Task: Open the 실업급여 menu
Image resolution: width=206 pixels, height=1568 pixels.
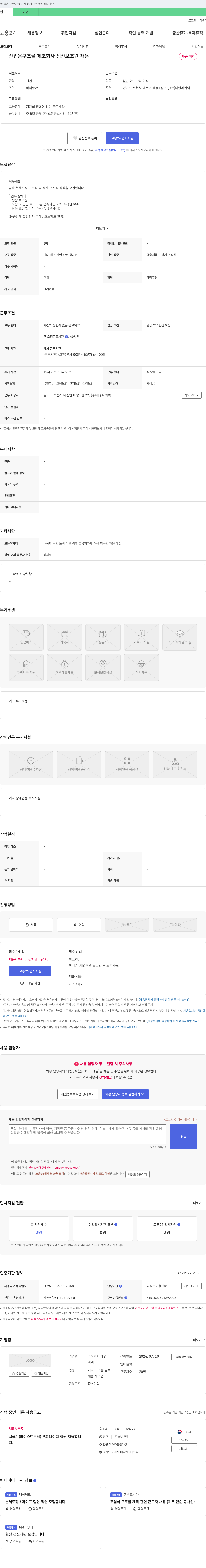Action: pos(102,33)
